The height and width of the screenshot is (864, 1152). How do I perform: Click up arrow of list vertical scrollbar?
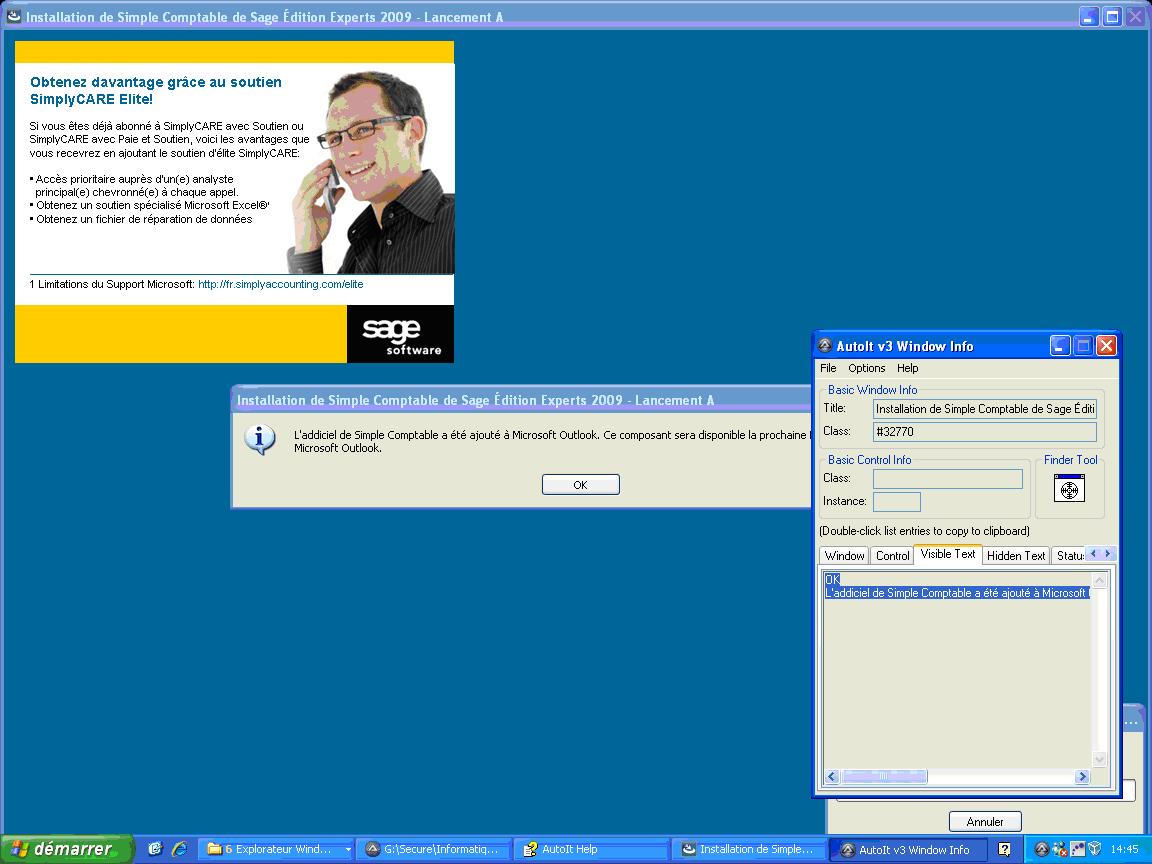pyautogui.click(x=1099, y=580)
